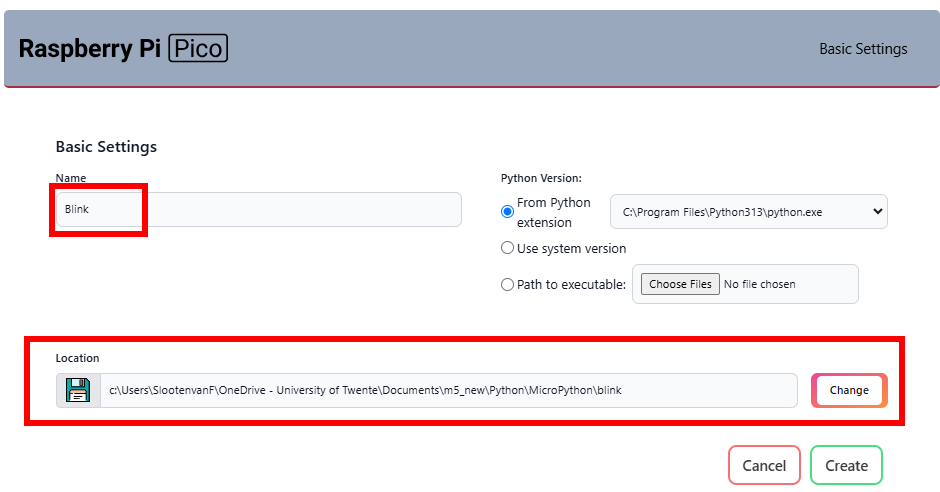Viewport: 940px width, 492px height.
Task: Open Basic Settings header navigation link
Action: [863, 49]
